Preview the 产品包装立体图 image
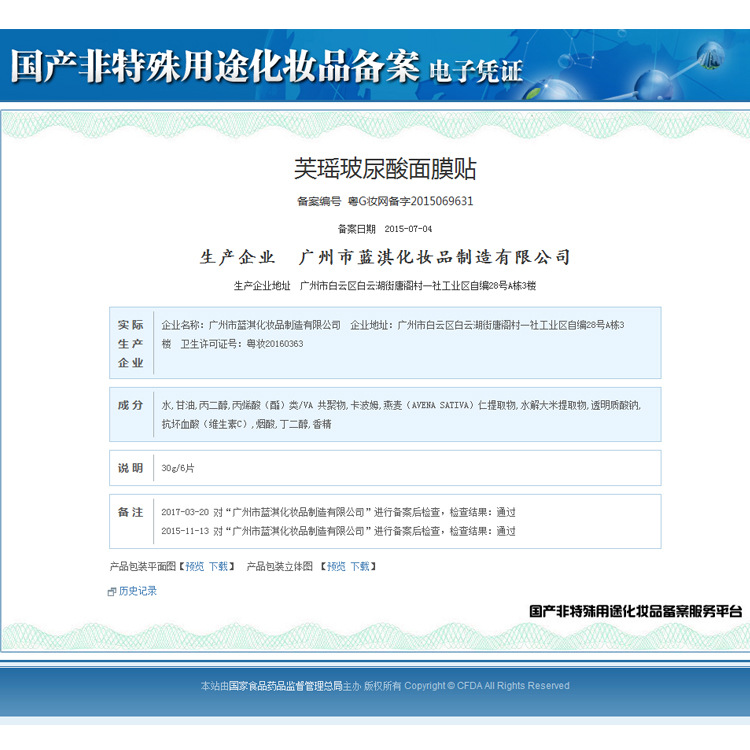The height and width of the screenshot is (750, 750). (x=336, y=567)
